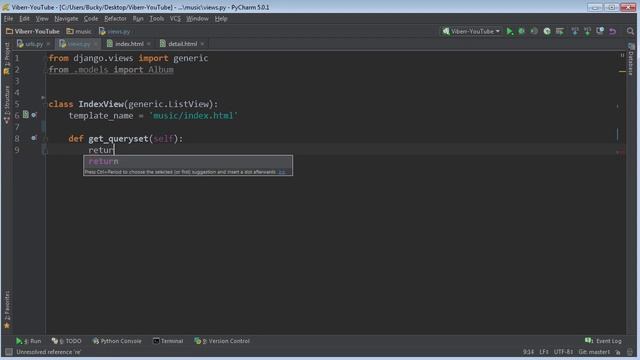This screenshot has width=640, height=360.
Task: Switch to the urls.py editor tab
Action: [34, 44]
